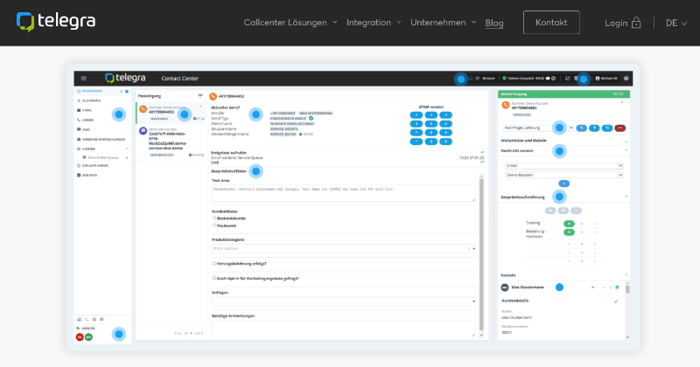The height and width of the screenshot is (367, 700).
Task: Send DTMF digit 5
Action: point(431,124)
